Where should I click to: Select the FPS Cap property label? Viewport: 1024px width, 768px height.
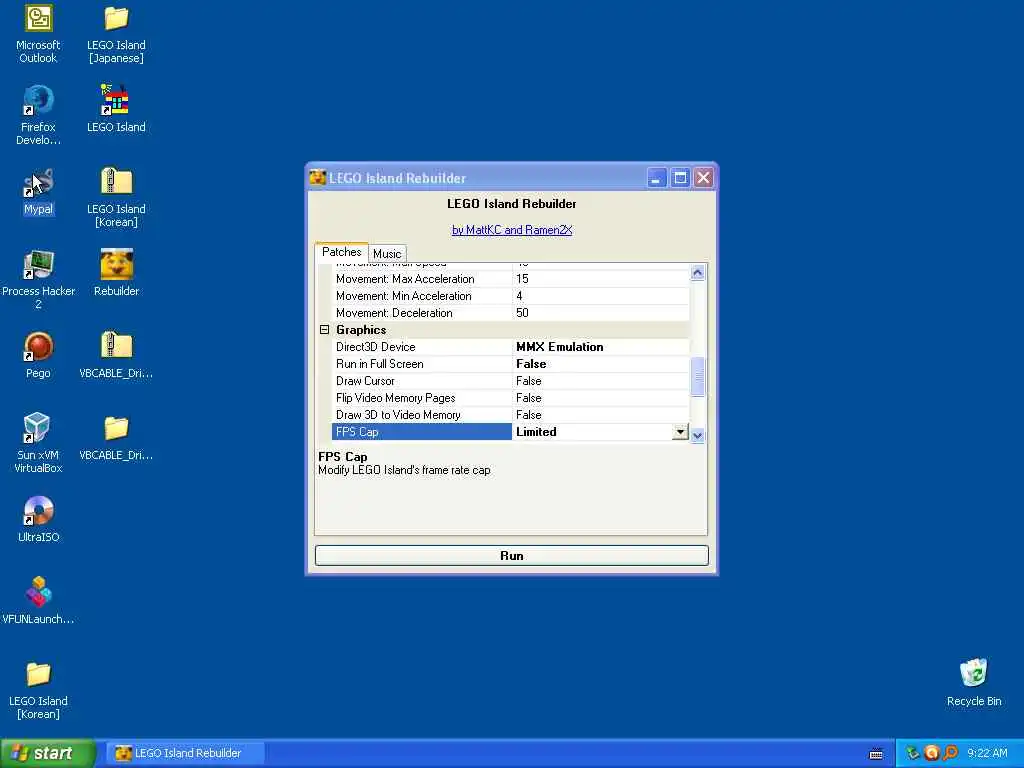(x=422, y=432)
